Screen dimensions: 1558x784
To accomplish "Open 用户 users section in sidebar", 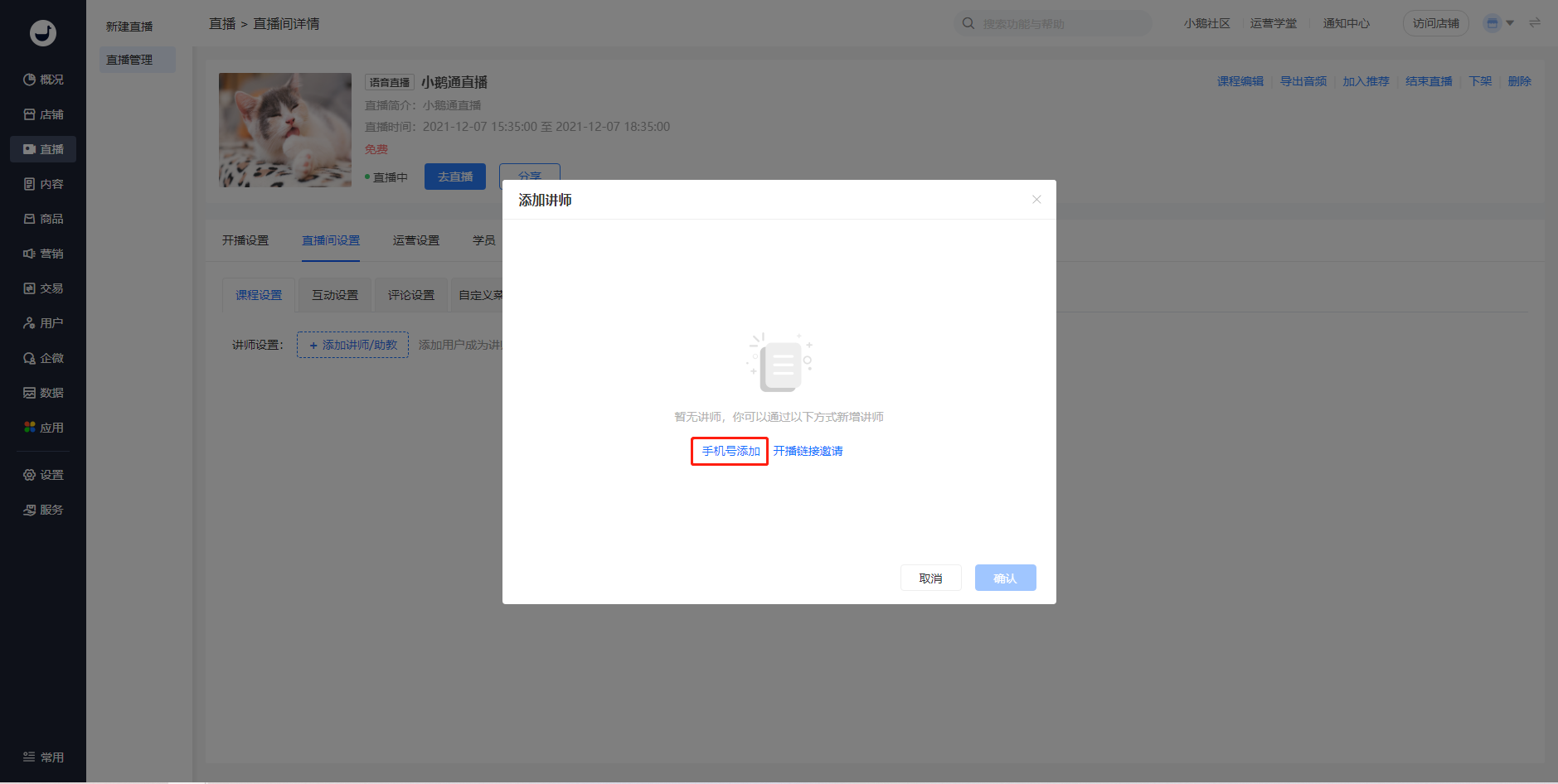I will click(43, 323).
